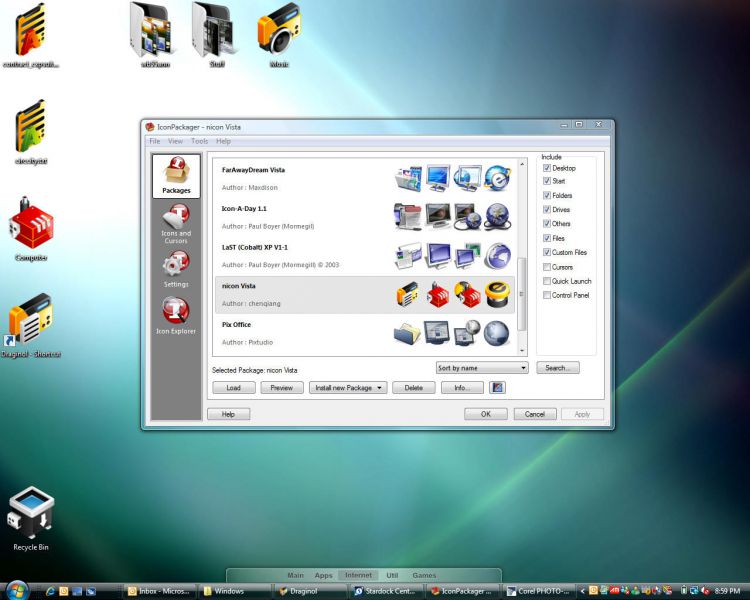
Task: Switch to the Games dock tab
Action: click(424, 575)
